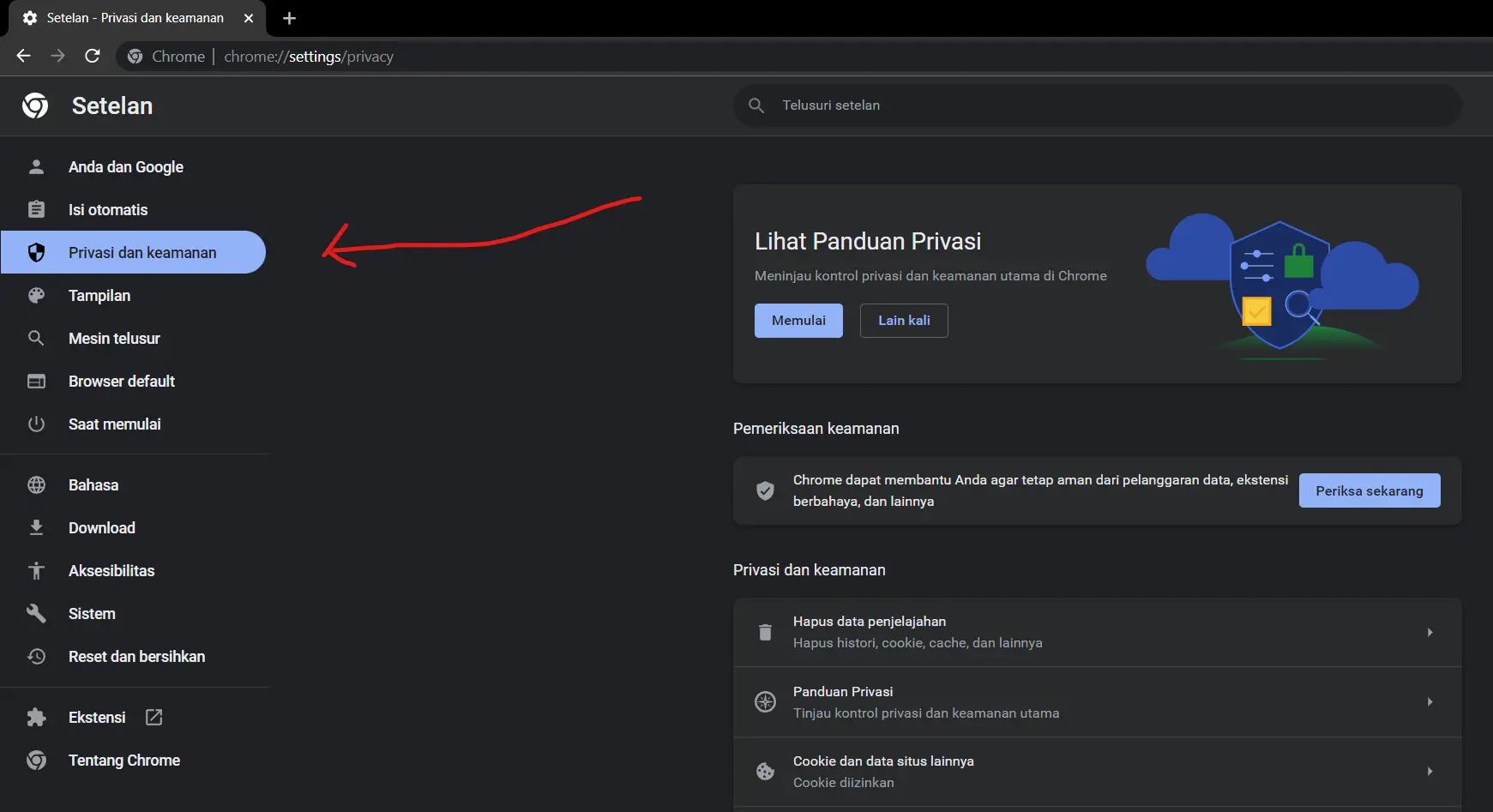Select Saat memulai in sidebar
1493x812 pixels.
[115, 424]
